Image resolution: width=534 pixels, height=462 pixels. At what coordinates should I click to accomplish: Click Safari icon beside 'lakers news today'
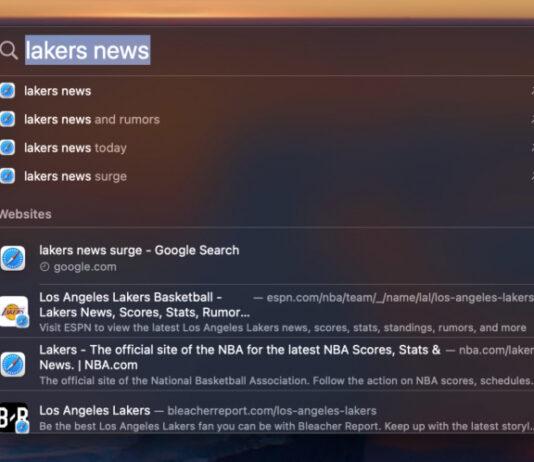tap(7, 148)
